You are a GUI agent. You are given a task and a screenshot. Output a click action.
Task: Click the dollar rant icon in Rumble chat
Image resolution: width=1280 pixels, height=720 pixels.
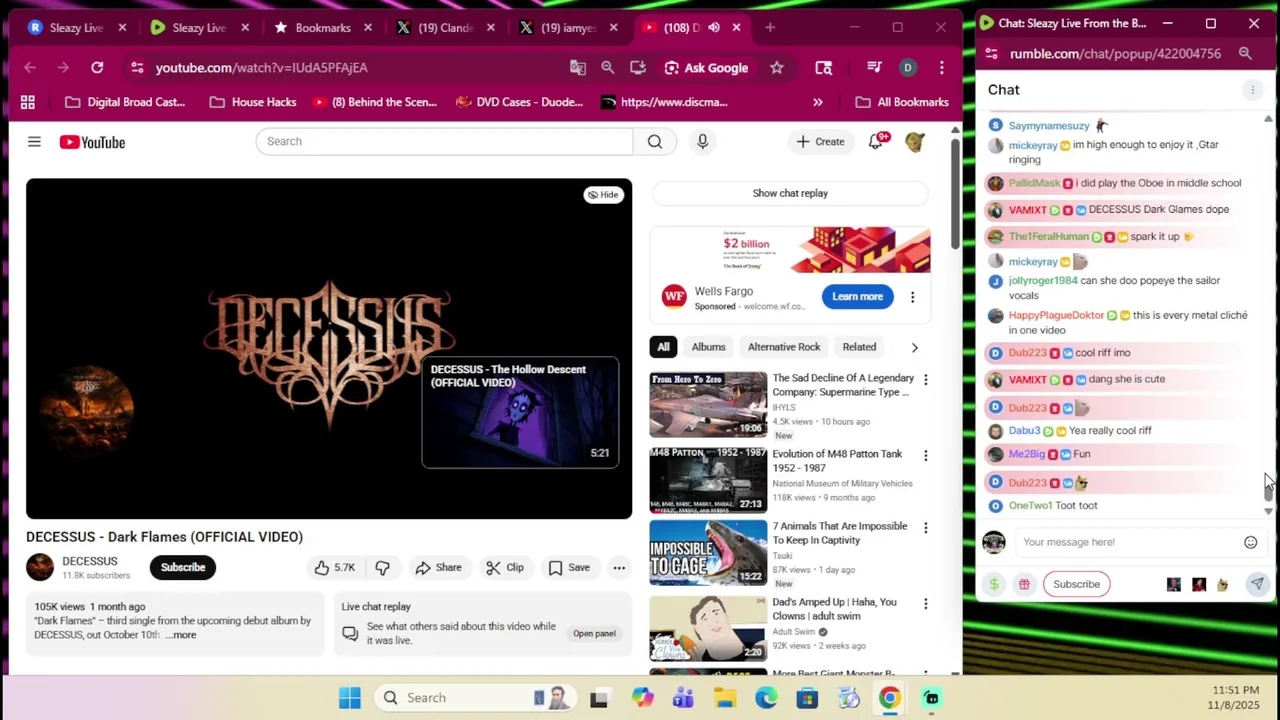point(994,584)
